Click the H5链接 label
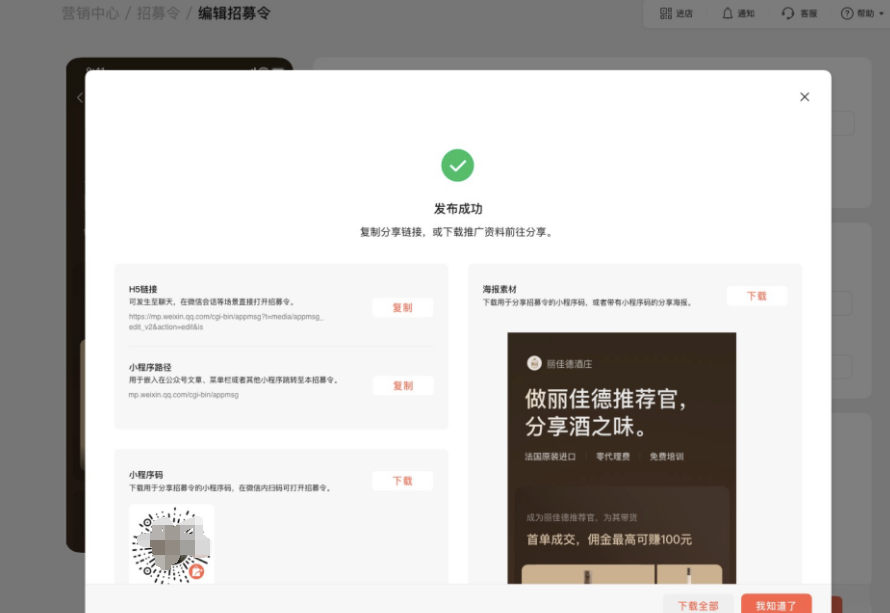Screen dimensions: 890x613 tap(143, 289)
